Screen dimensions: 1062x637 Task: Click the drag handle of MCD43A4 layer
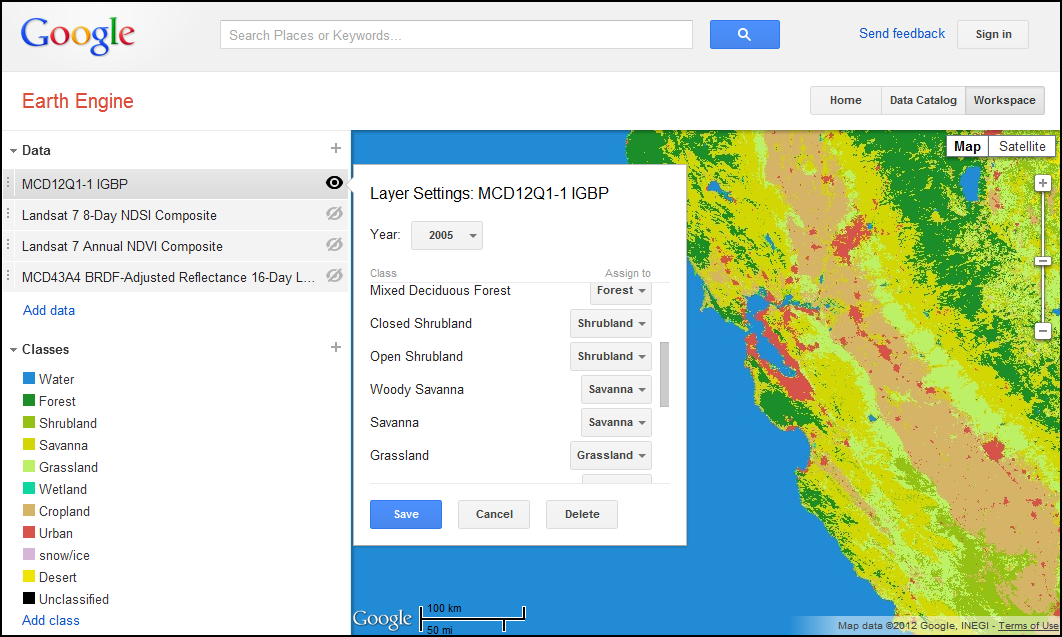(8, 276)
